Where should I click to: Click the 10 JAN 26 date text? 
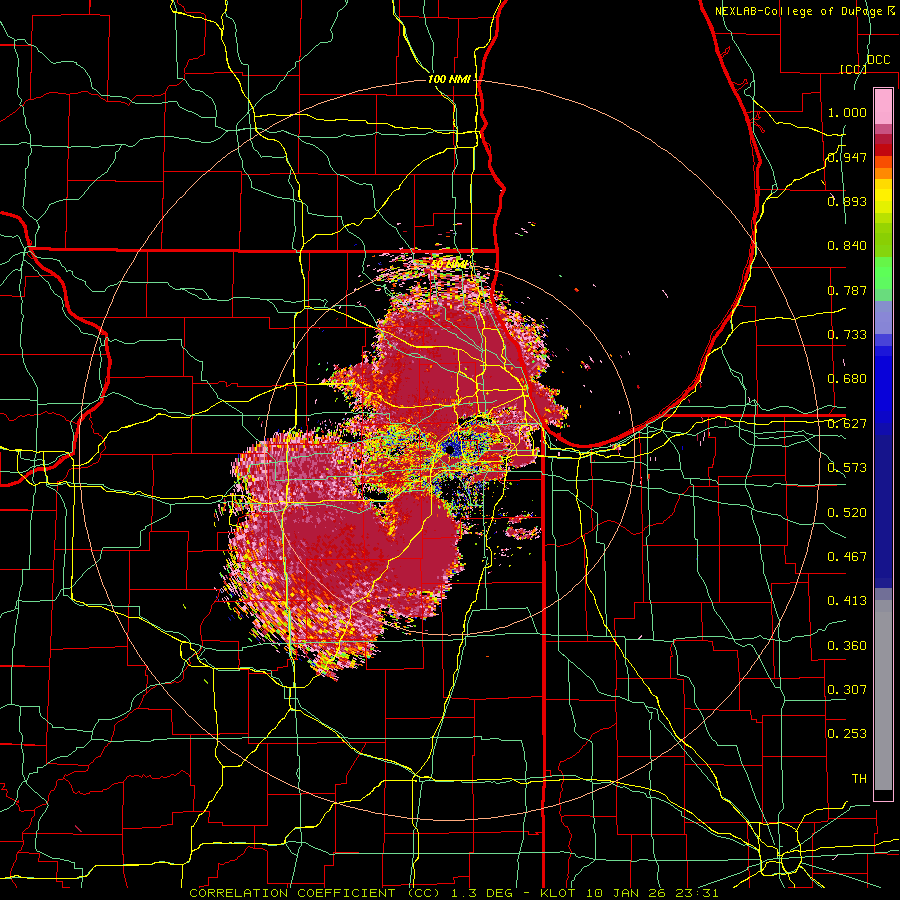click(624, 893)
